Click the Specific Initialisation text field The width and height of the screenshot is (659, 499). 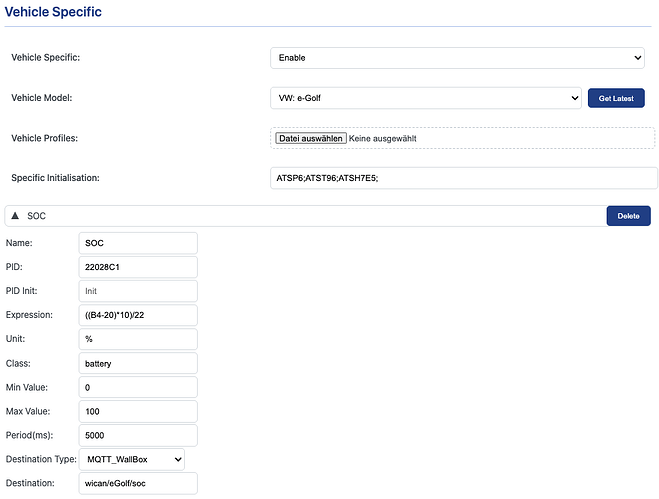point(464,178)
